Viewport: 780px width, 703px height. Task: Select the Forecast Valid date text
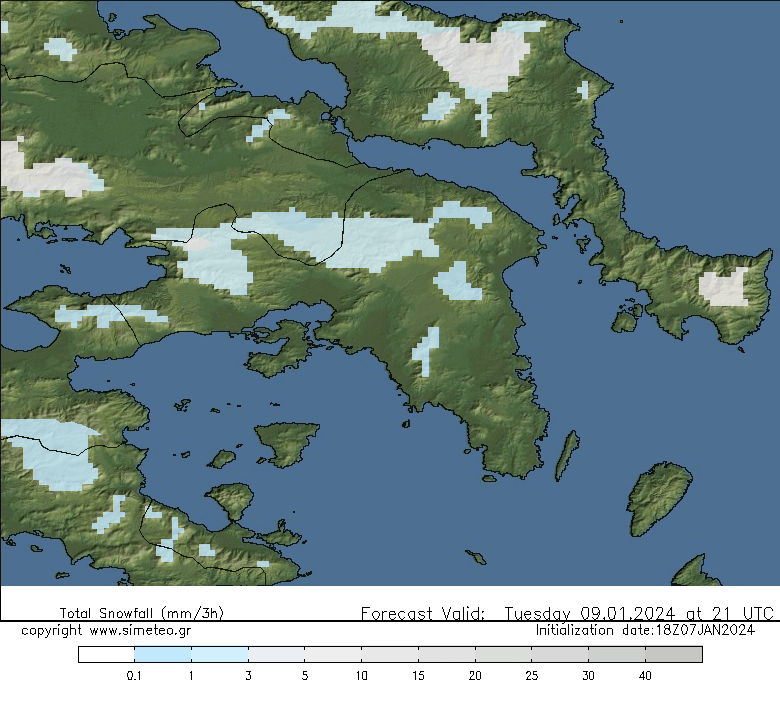(x=567, y=613)
